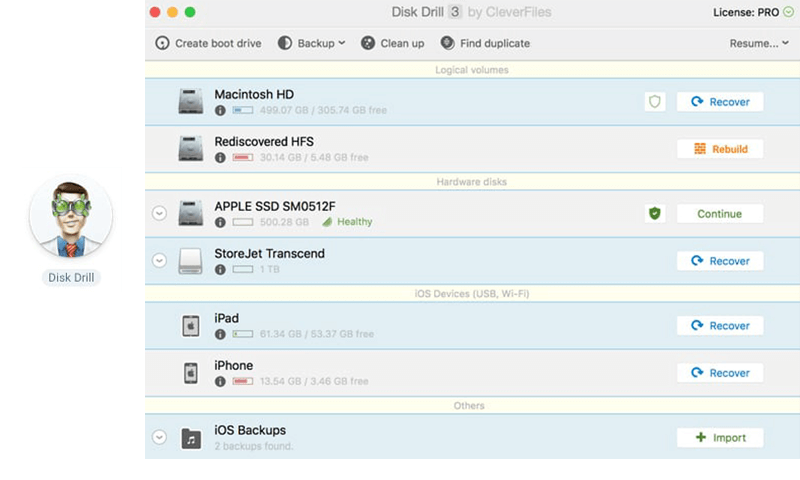Toggle green protection shield for APPLE SSD

pyautogui.click(x=655, y=213)
